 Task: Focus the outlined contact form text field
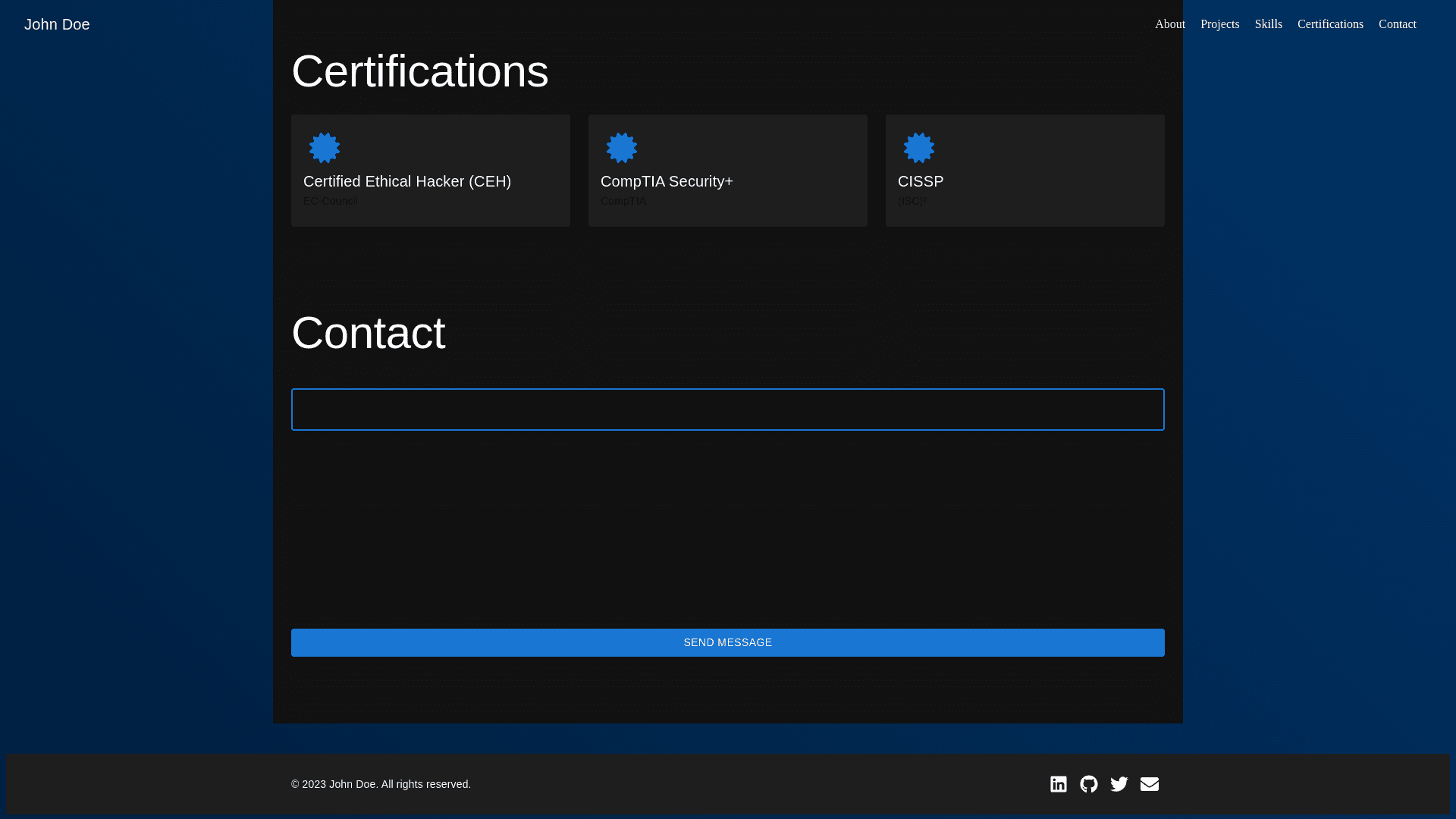727,409
